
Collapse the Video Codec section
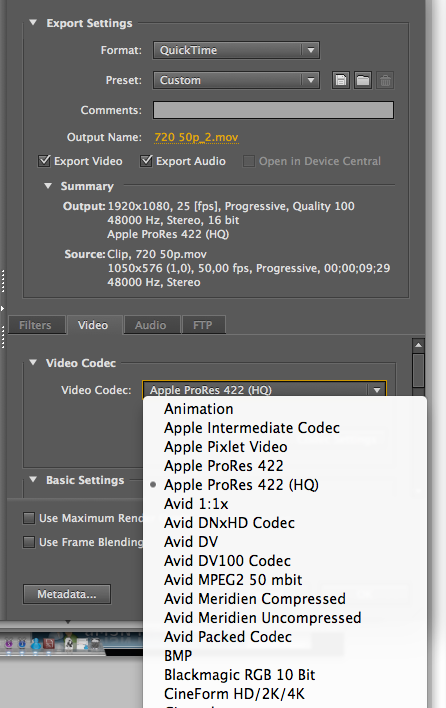(33, 363)
